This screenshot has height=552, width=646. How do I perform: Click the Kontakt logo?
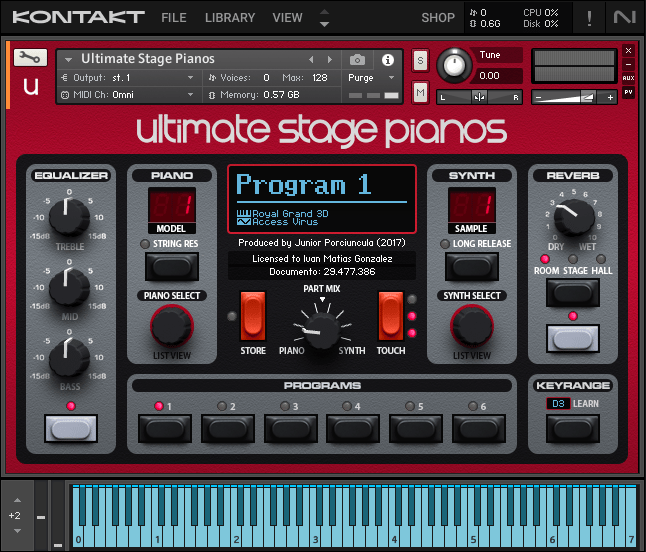[x=78, y=17]
